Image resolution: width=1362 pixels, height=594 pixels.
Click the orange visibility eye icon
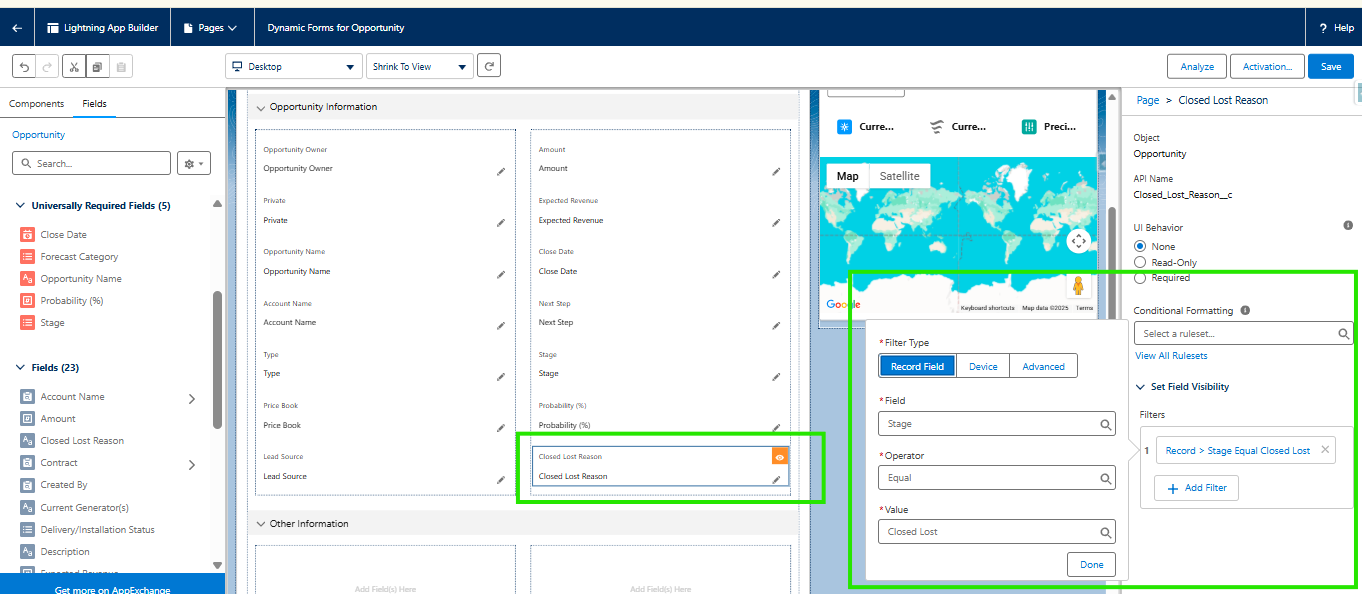(x=780, y=456)
